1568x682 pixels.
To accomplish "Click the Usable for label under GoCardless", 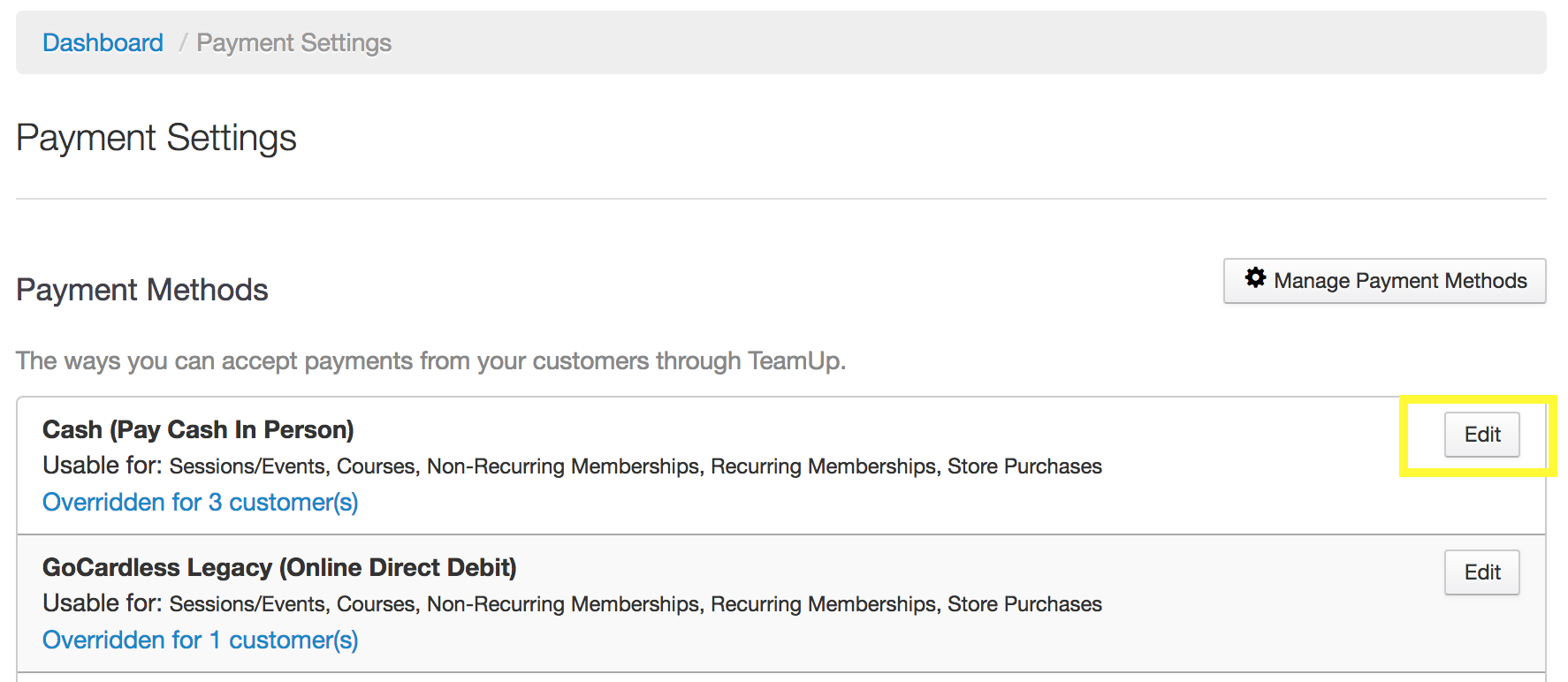I will [x=103, y=603].
